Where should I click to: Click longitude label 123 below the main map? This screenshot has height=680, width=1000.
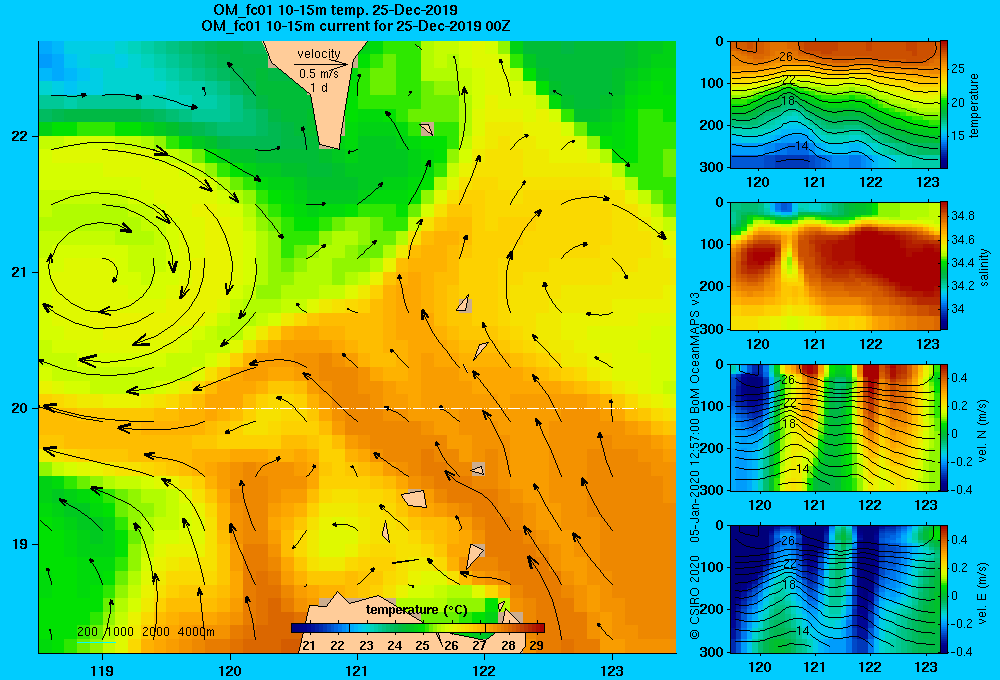coord(612,670)
